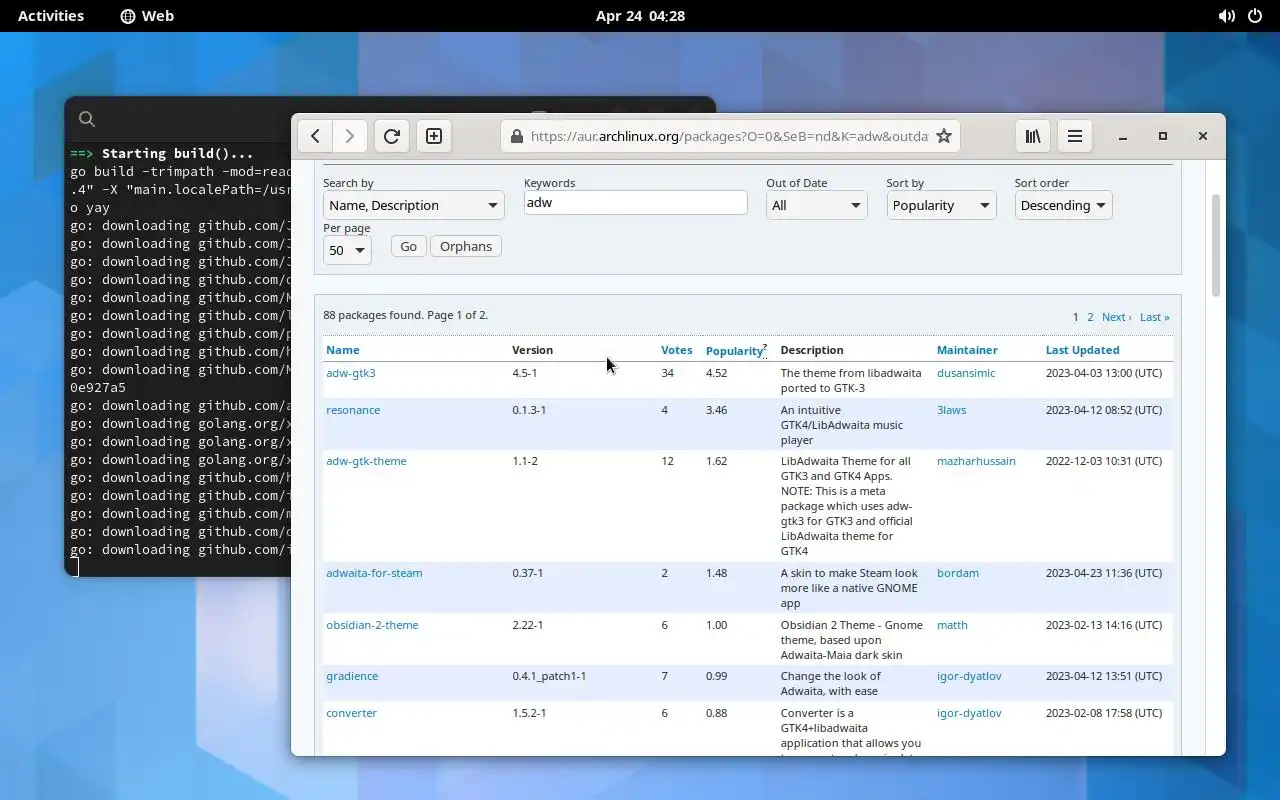Click 'Starting build()...' line in terminal
The image size is (1280, 800).
pyautogui.click(x=178, y=153)
